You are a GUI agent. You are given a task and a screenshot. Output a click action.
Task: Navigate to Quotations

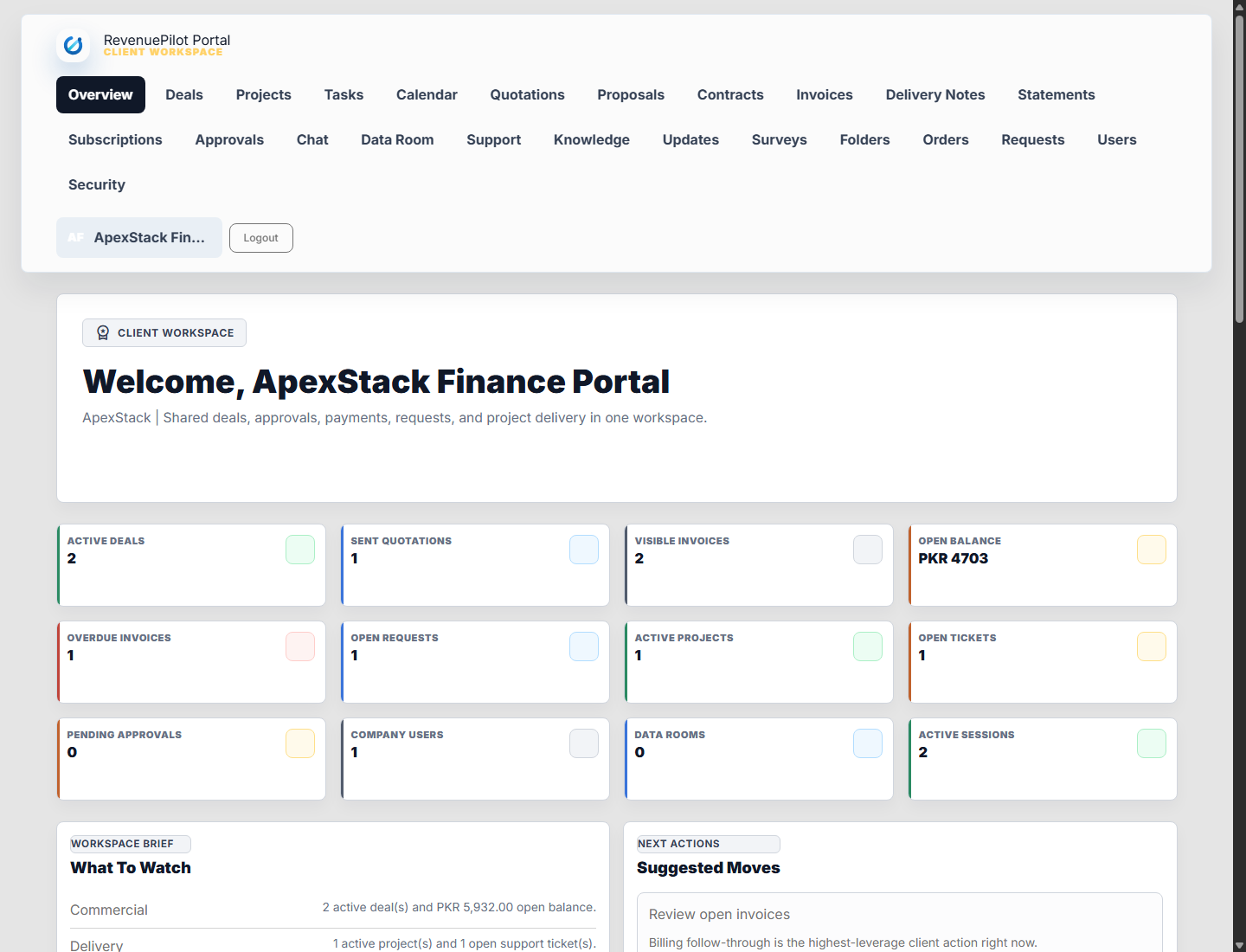click(527, 95)
